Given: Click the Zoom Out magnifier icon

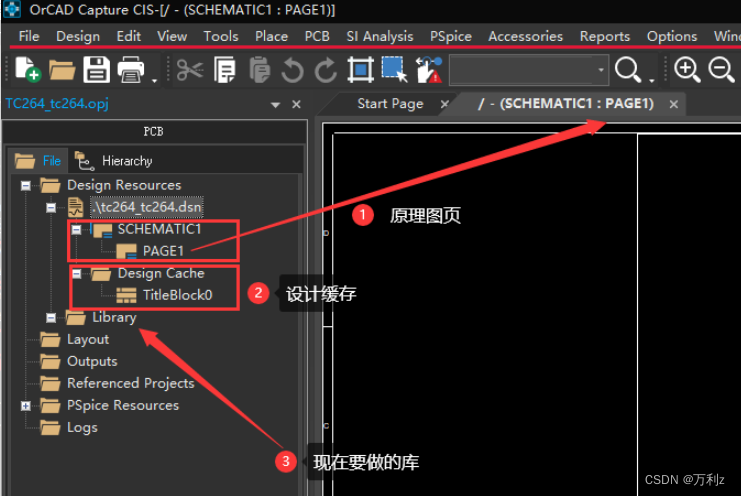Looking at the screenshot, I should coord(721,69).
